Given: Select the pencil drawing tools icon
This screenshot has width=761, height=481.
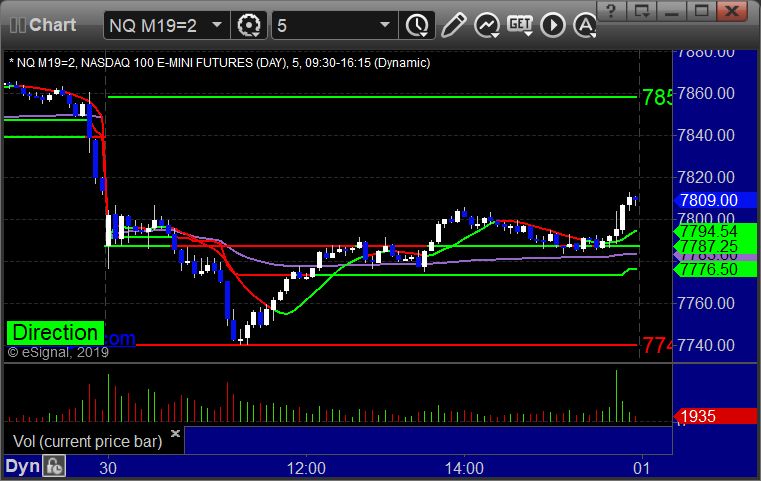Looking at the screenshot, I should click(x=454, y=25).
